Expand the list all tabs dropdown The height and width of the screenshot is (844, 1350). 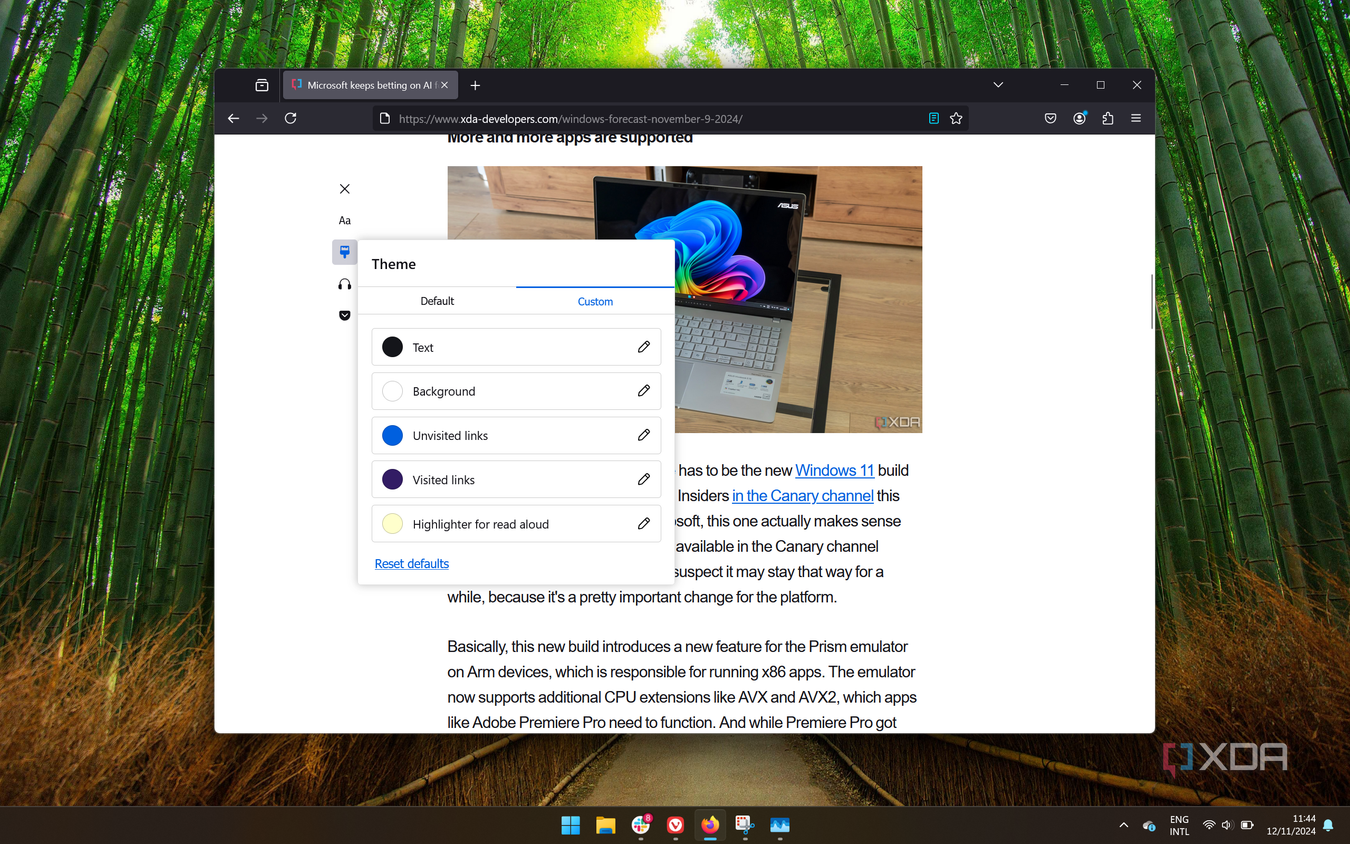point(998,85)
